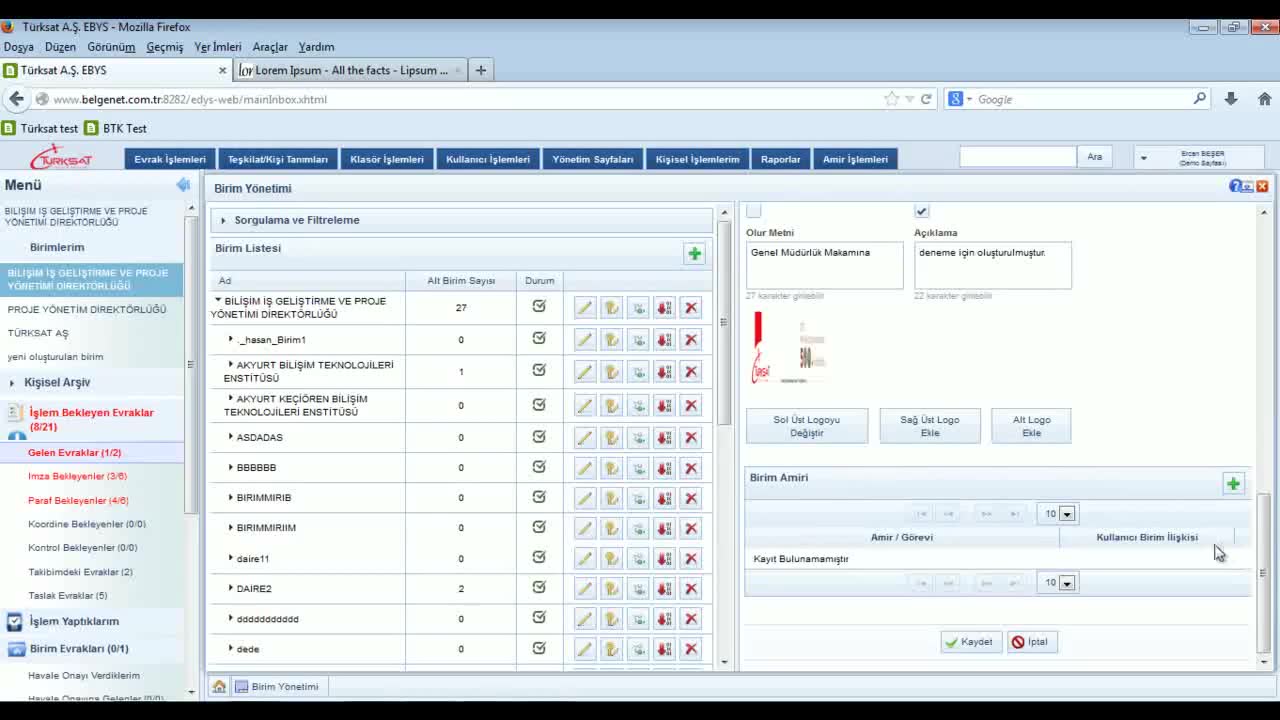This screenshot has width=1280, height=720.
Task: Click red X delete icon for BBBBBB row
Action: 691,468
